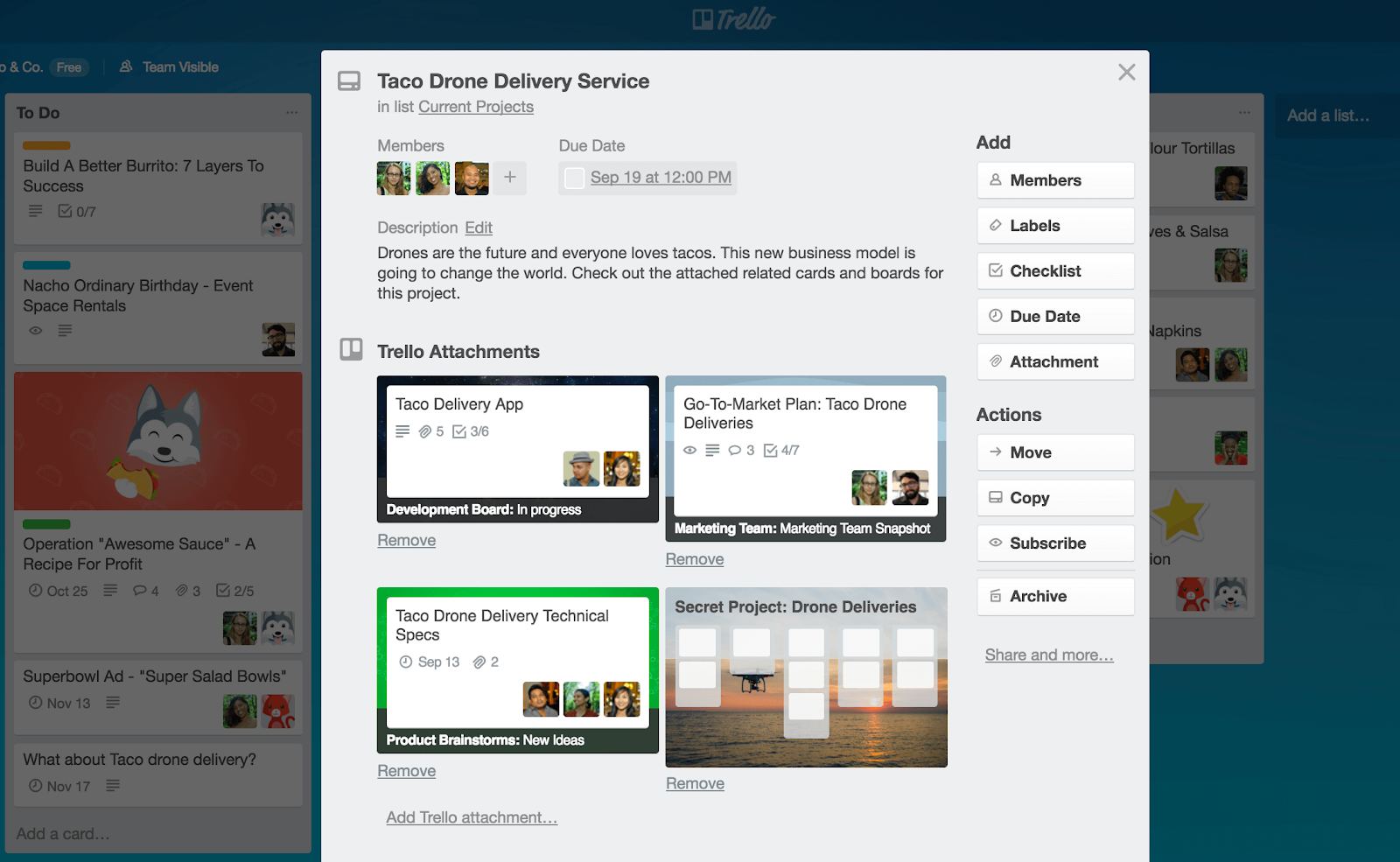Click the Trello Attachments section icon
The height and width of the screenshot is (862, 1400).
click(351, 350)
